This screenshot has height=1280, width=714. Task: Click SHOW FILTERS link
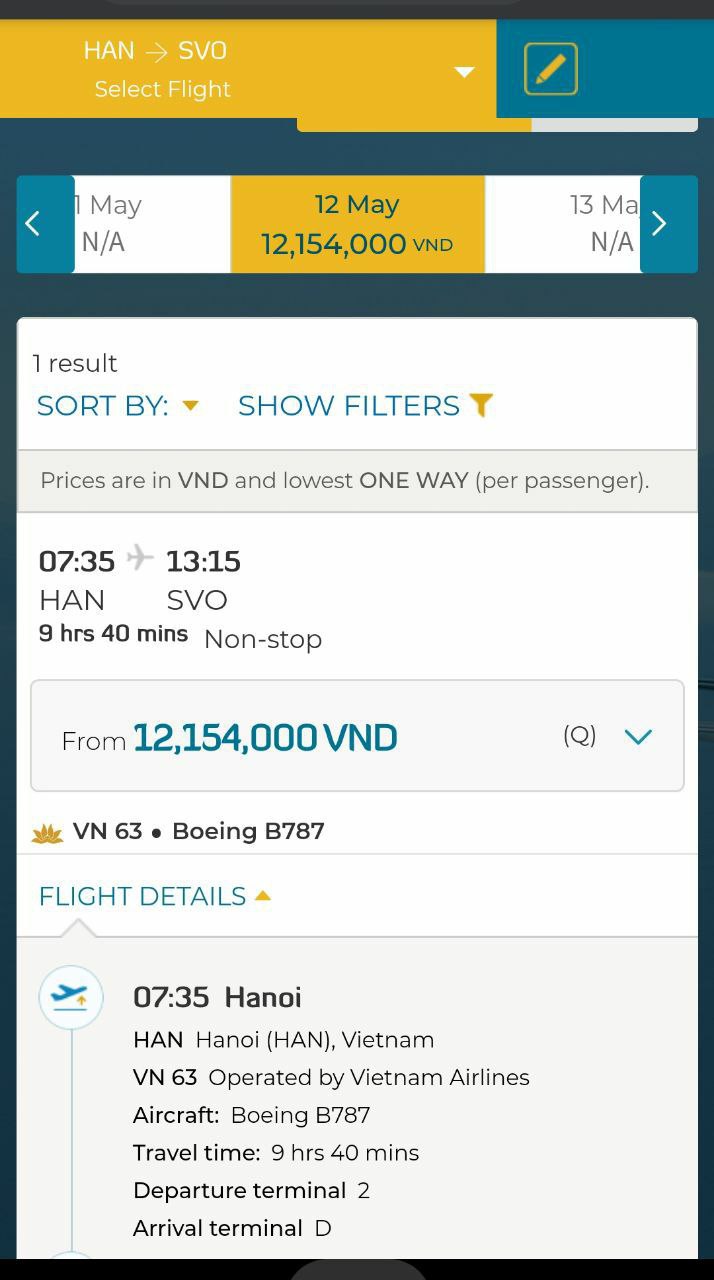[349, 405]
